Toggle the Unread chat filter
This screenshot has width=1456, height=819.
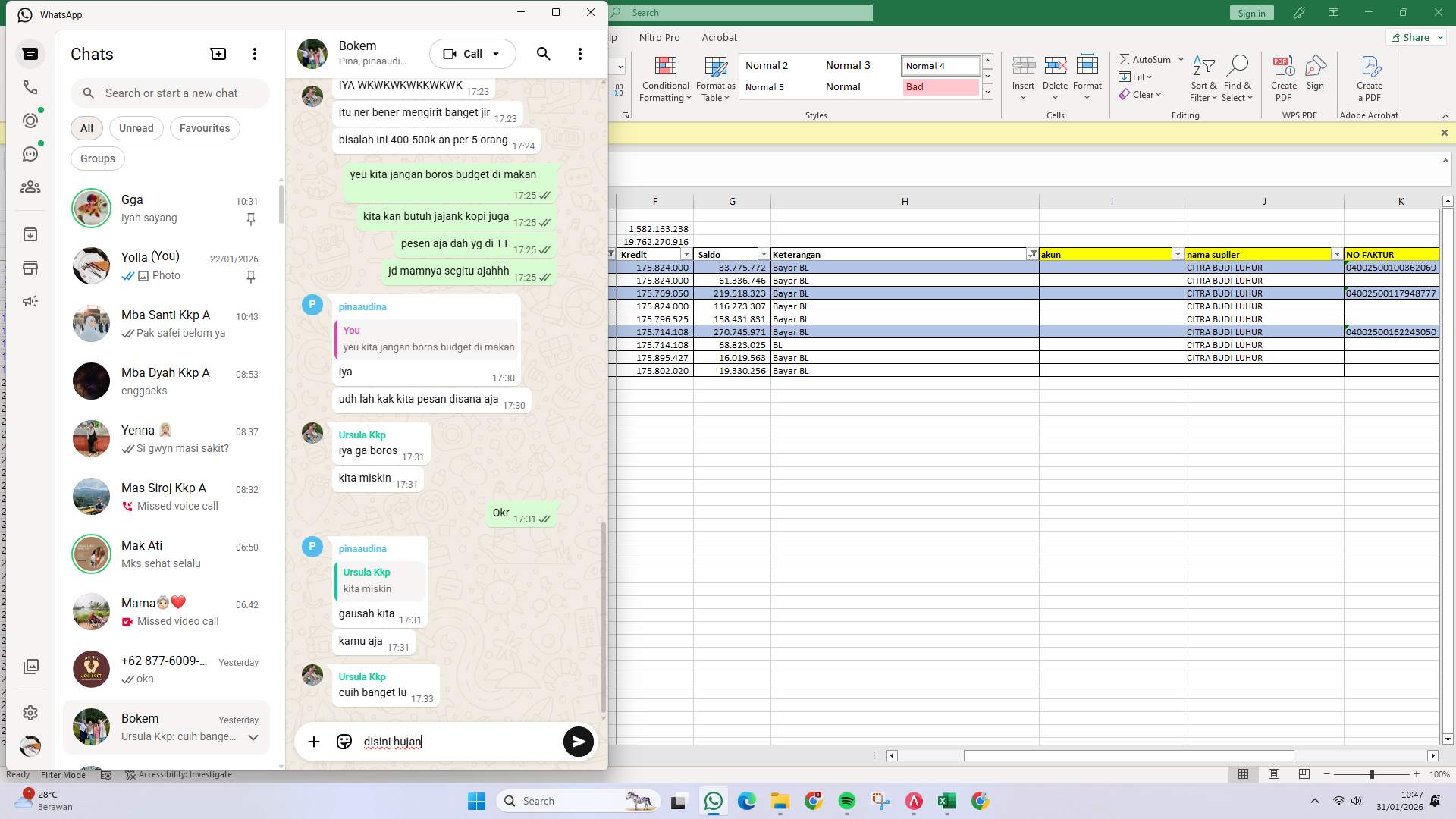(136, 128)
